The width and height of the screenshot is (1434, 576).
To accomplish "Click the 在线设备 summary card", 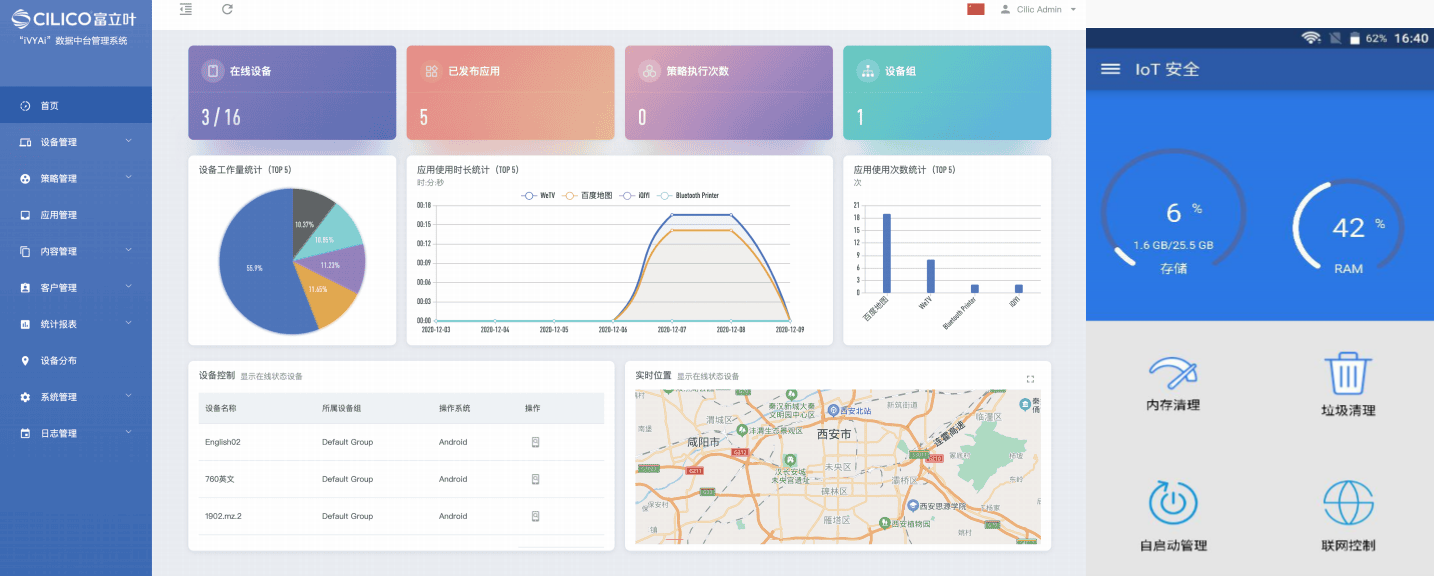I will (x=292, y=92).
